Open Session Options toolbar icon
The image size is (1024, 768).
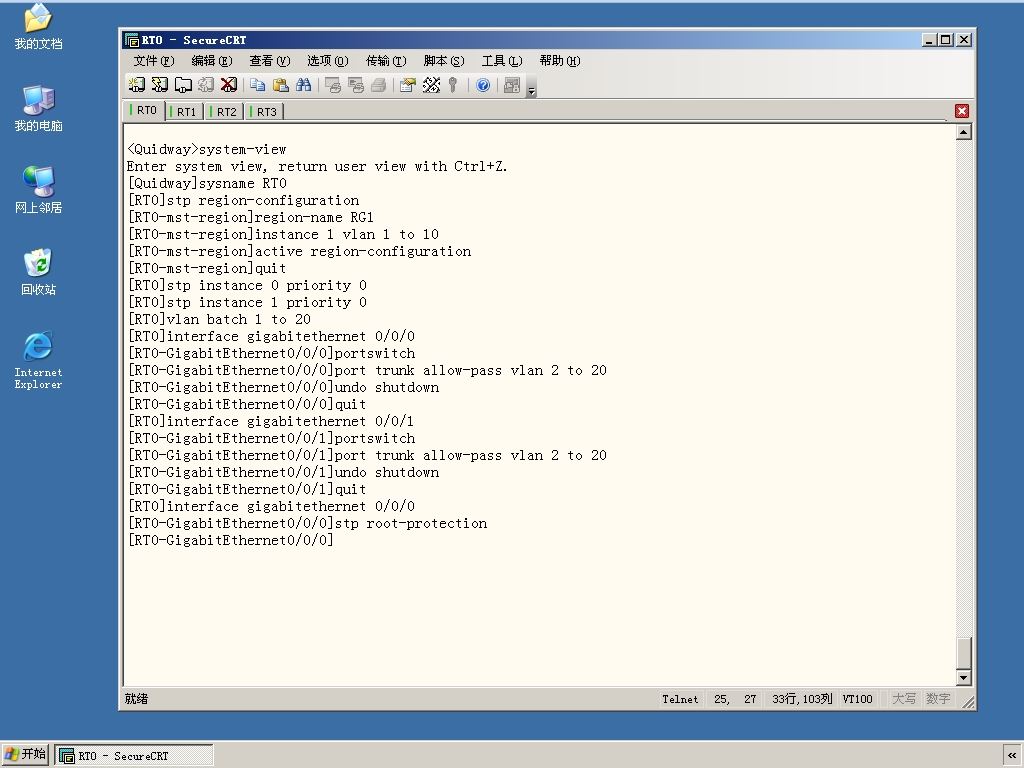[408, 85]
